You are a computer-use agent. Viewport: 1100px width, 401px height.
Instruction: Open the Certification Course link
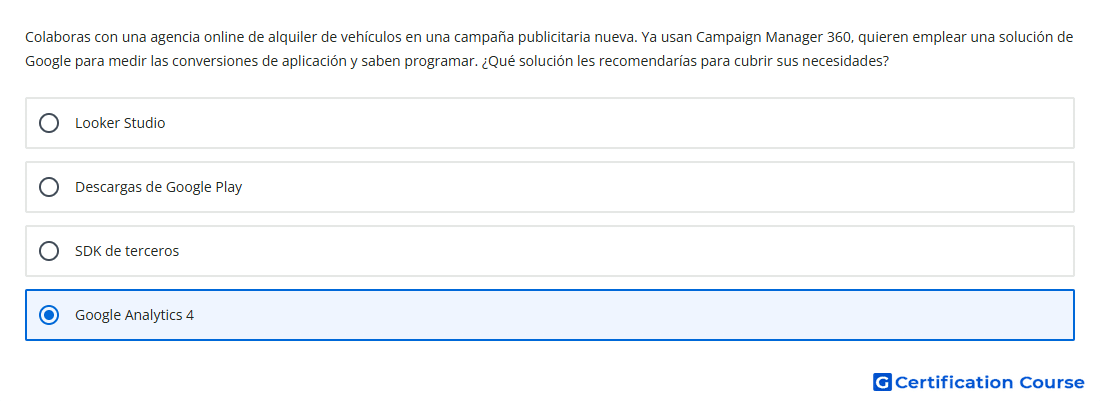point(979,382)
